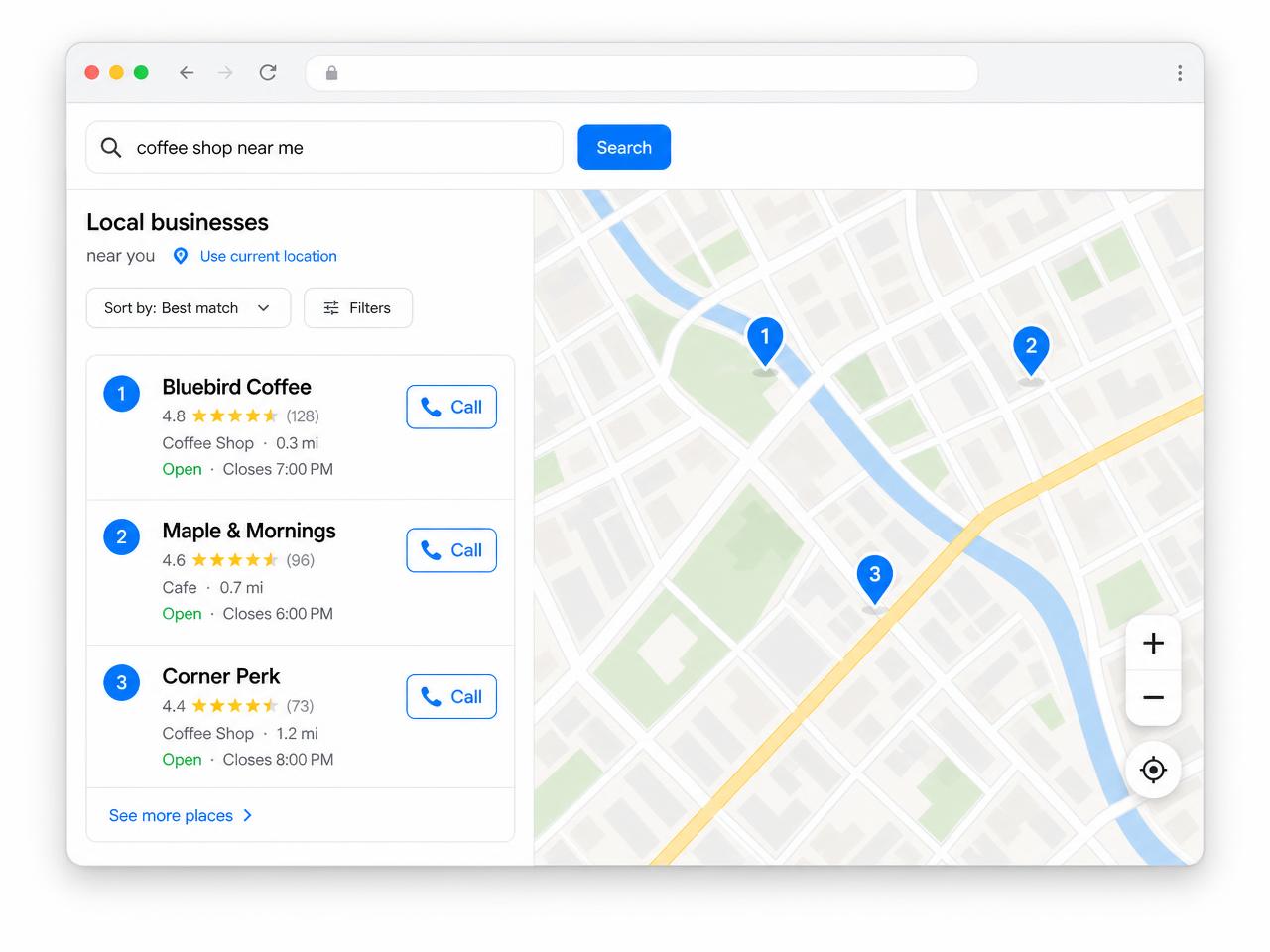Click the Use current location link

[x=269, y=256]
